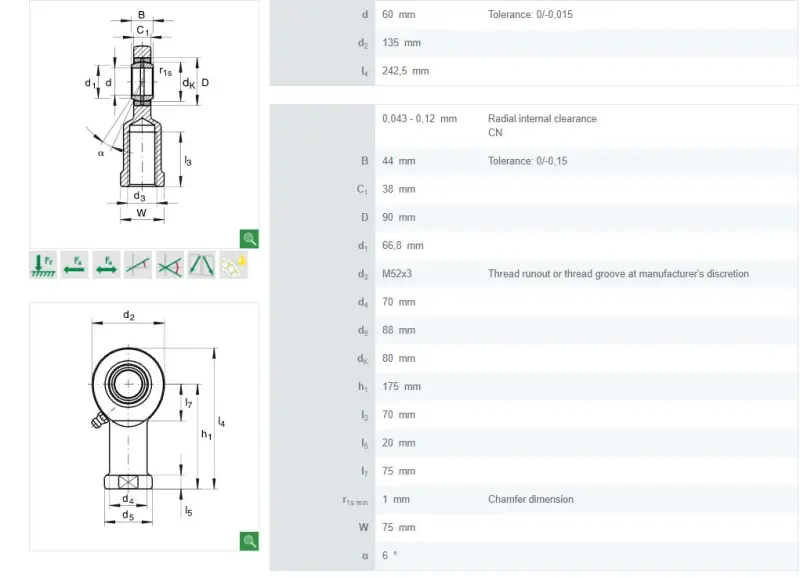Click the M52x3 thread value
The width and height of the screenshot is (800, 578).
(x=397, y=274)
